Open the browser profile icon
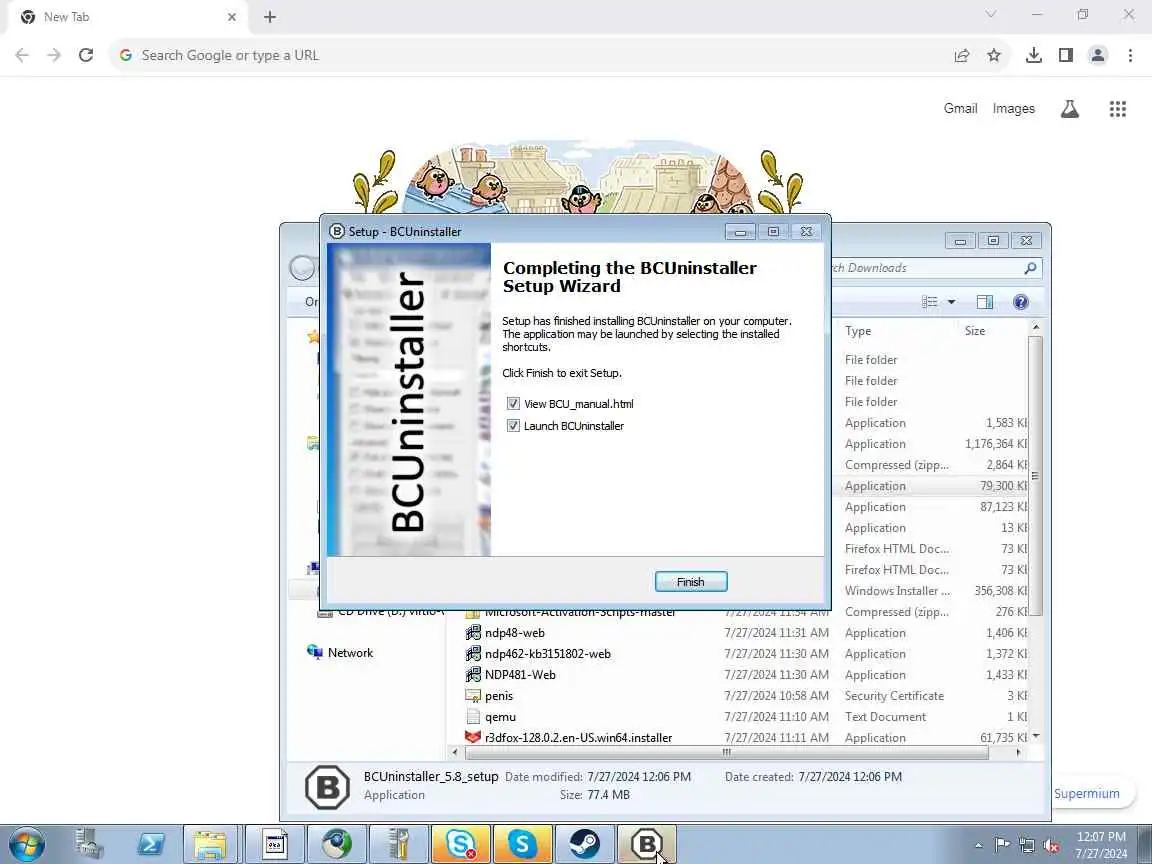Viewport: 1152px width, 864px height. tap(1098, 55)
